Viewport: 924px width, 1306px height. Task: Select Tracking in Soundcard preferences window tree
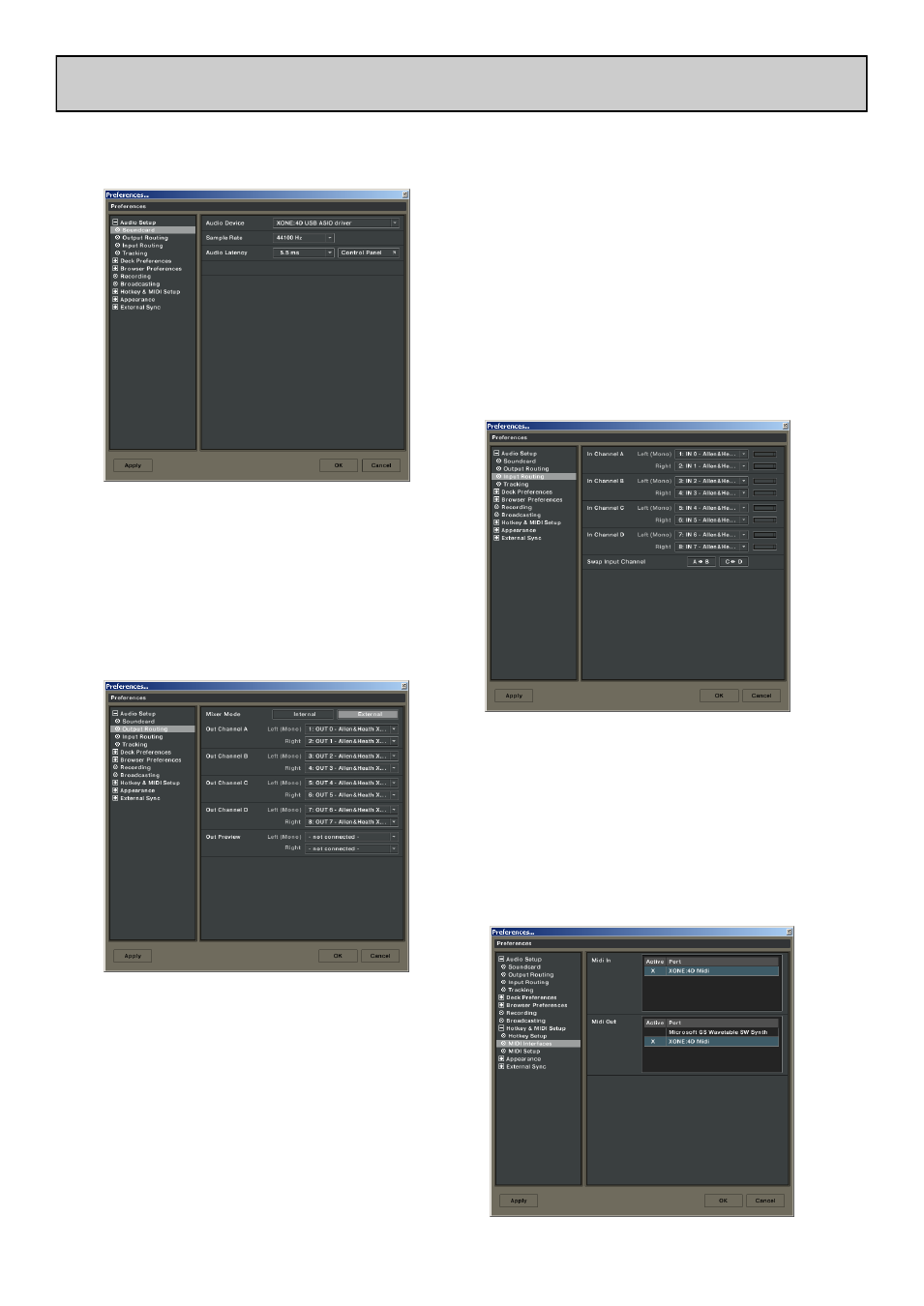tap(134, 253)
